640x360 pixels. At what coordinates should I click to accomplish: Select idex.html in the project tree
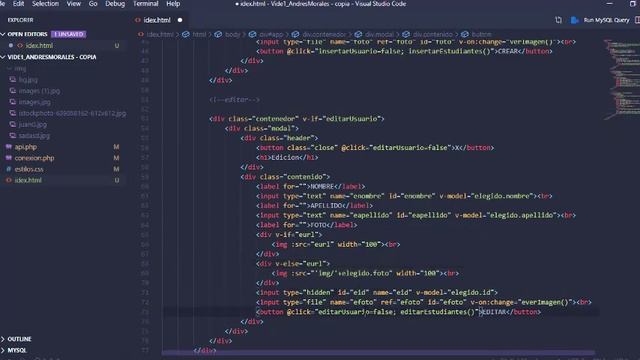pos(28,180)
